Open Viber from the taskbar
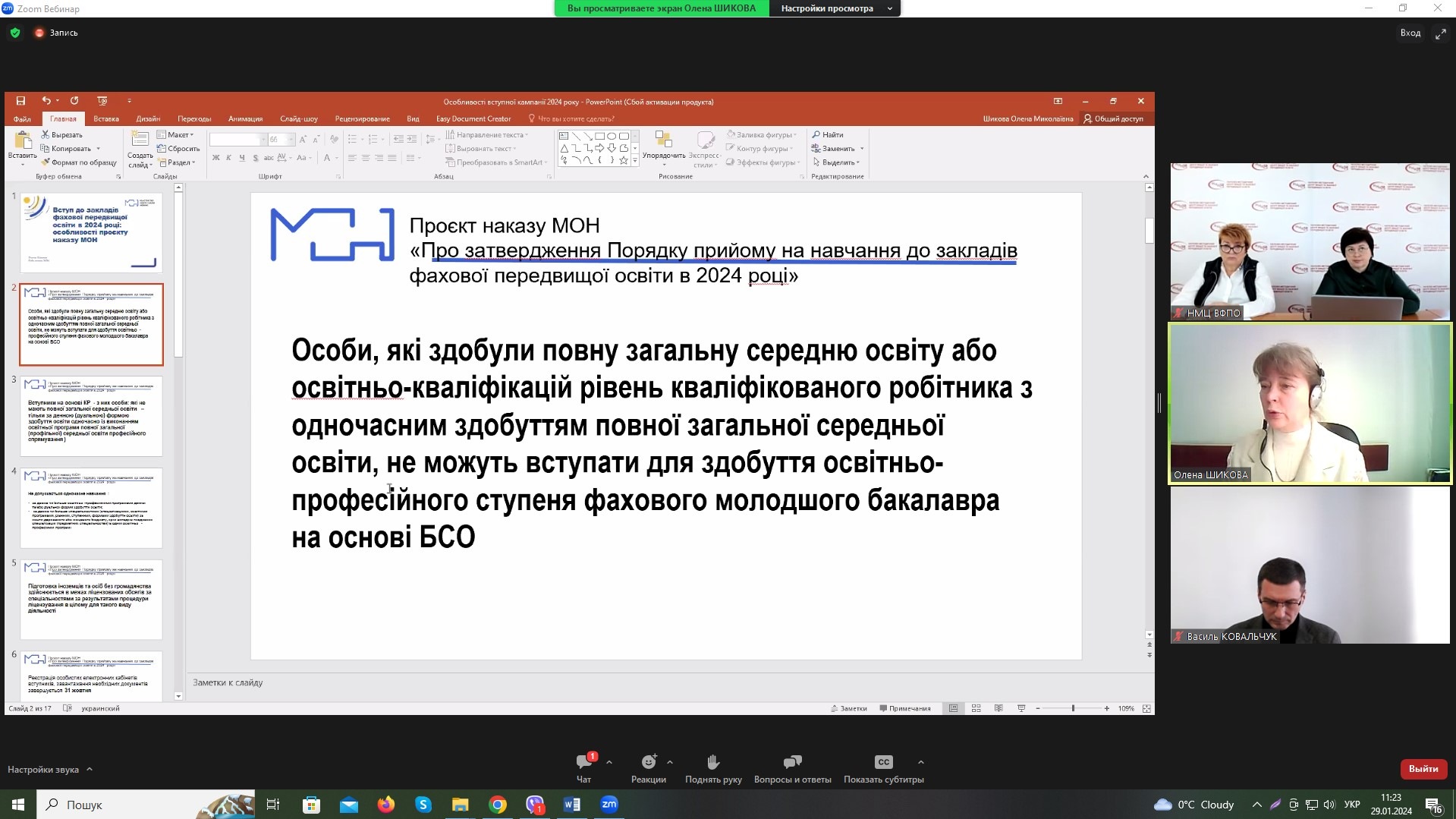 [535, 805]
